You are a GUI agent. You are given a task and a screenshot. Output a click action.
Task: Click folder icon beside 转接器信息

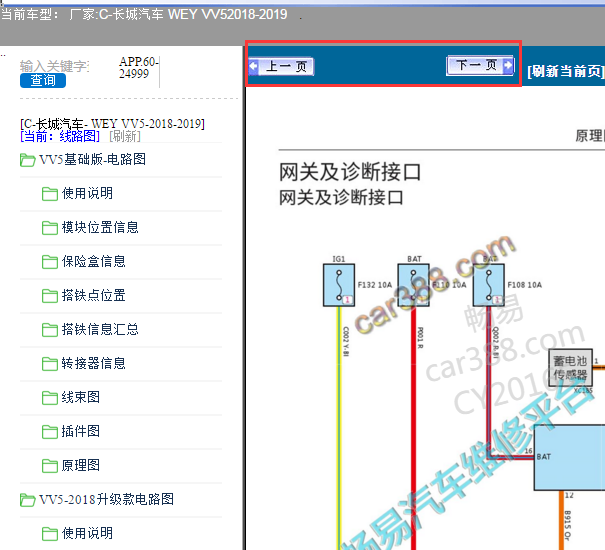click(x=50, y=364)
